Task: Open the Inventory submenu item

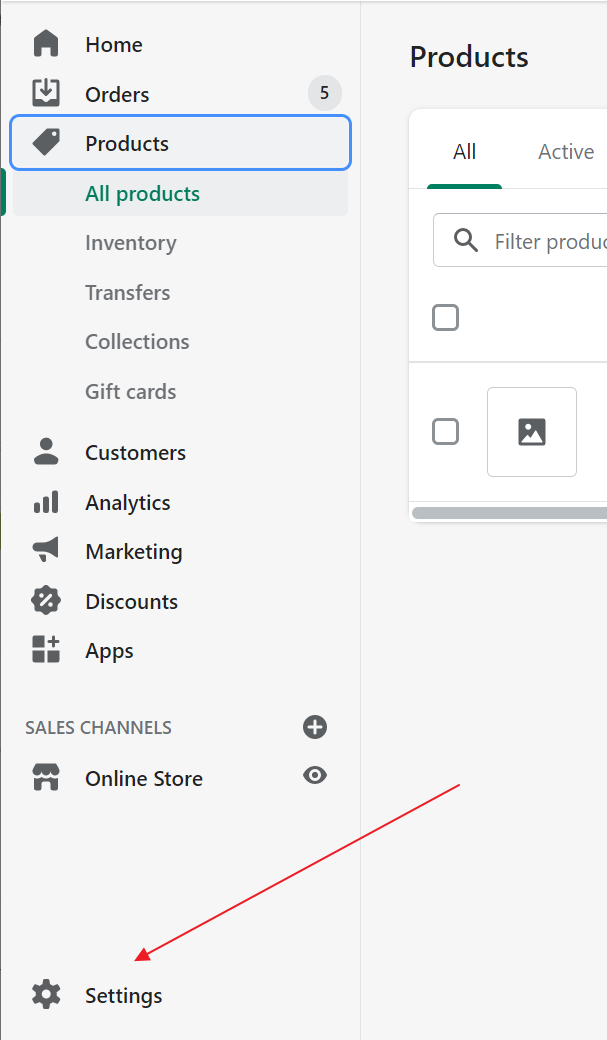Action: click(x=131, y=243)
